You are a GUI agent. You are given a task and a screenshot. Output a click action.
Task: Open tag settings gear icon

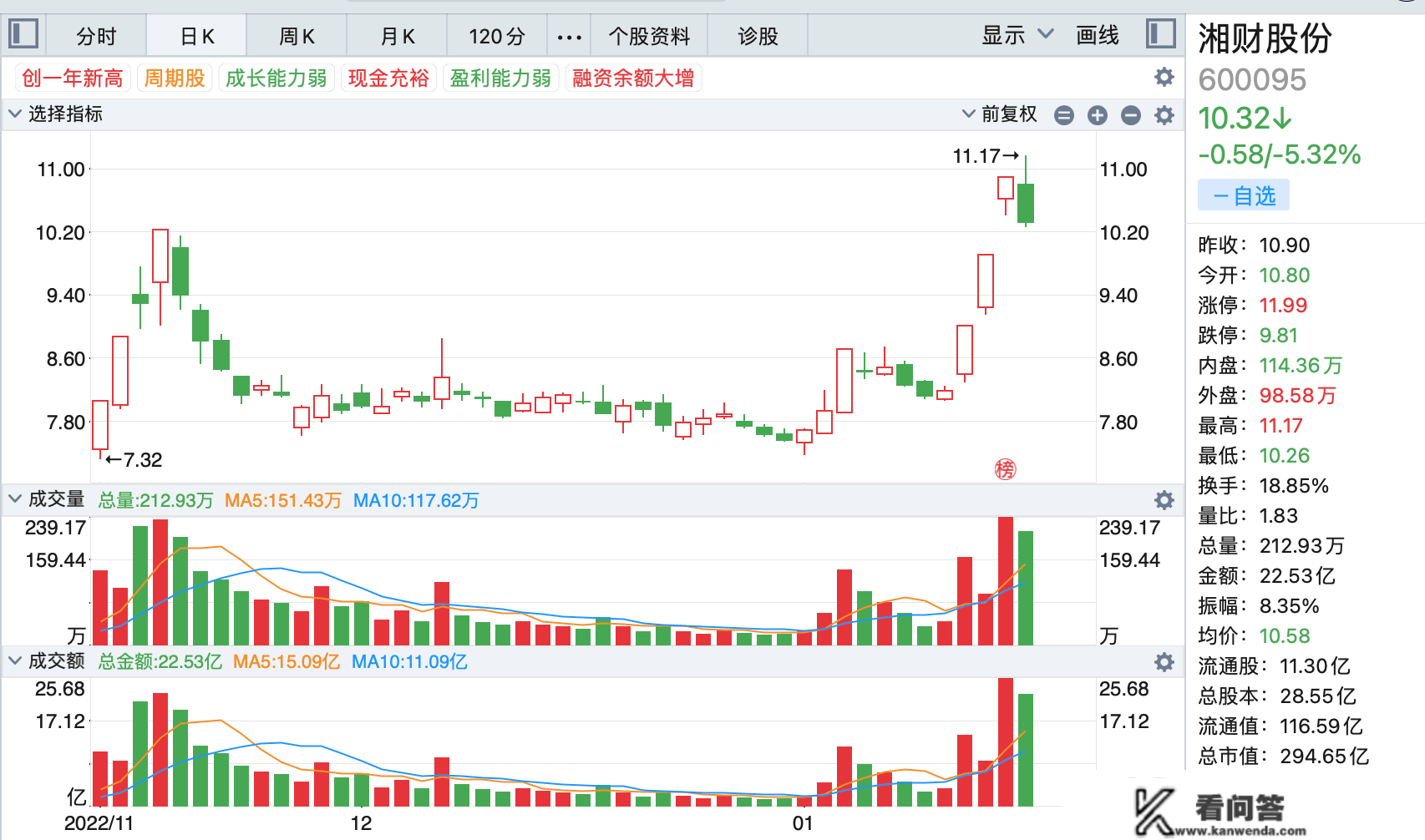(1164, 78)
